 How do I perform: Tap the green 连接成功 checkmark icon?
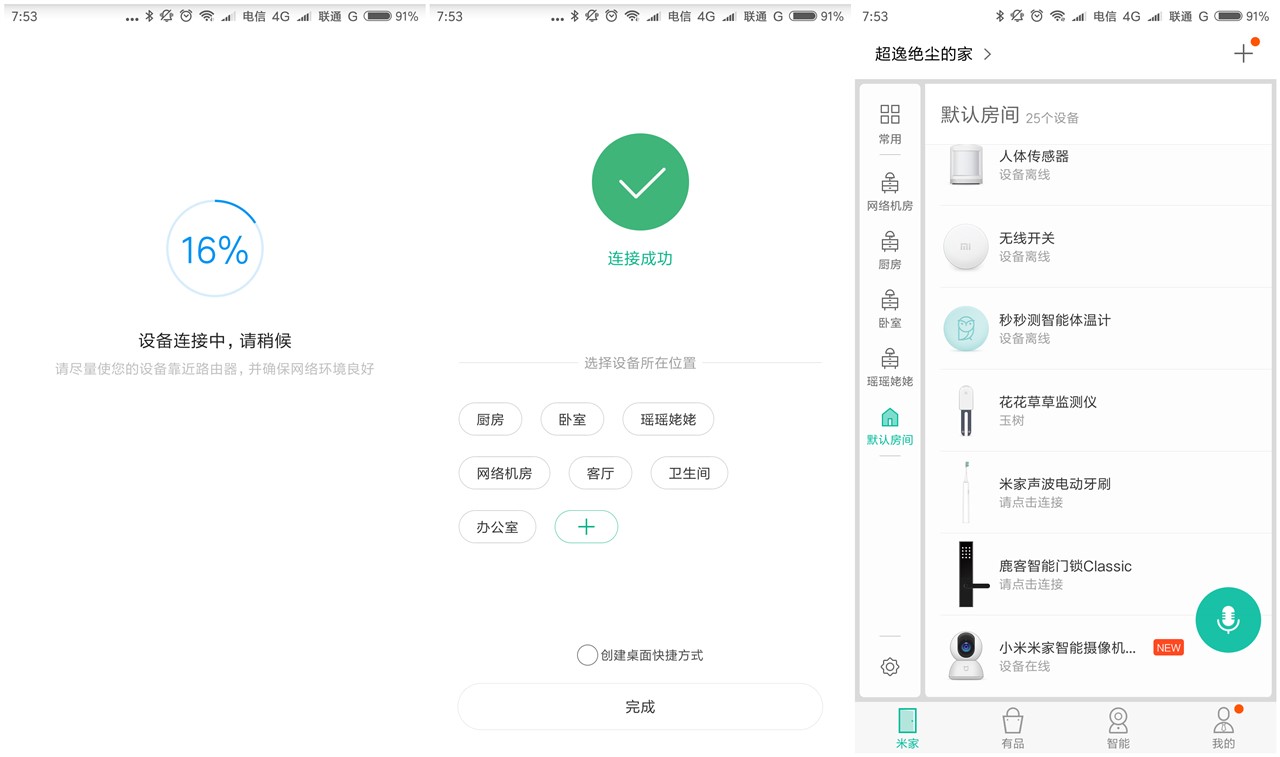coord(640,182)
